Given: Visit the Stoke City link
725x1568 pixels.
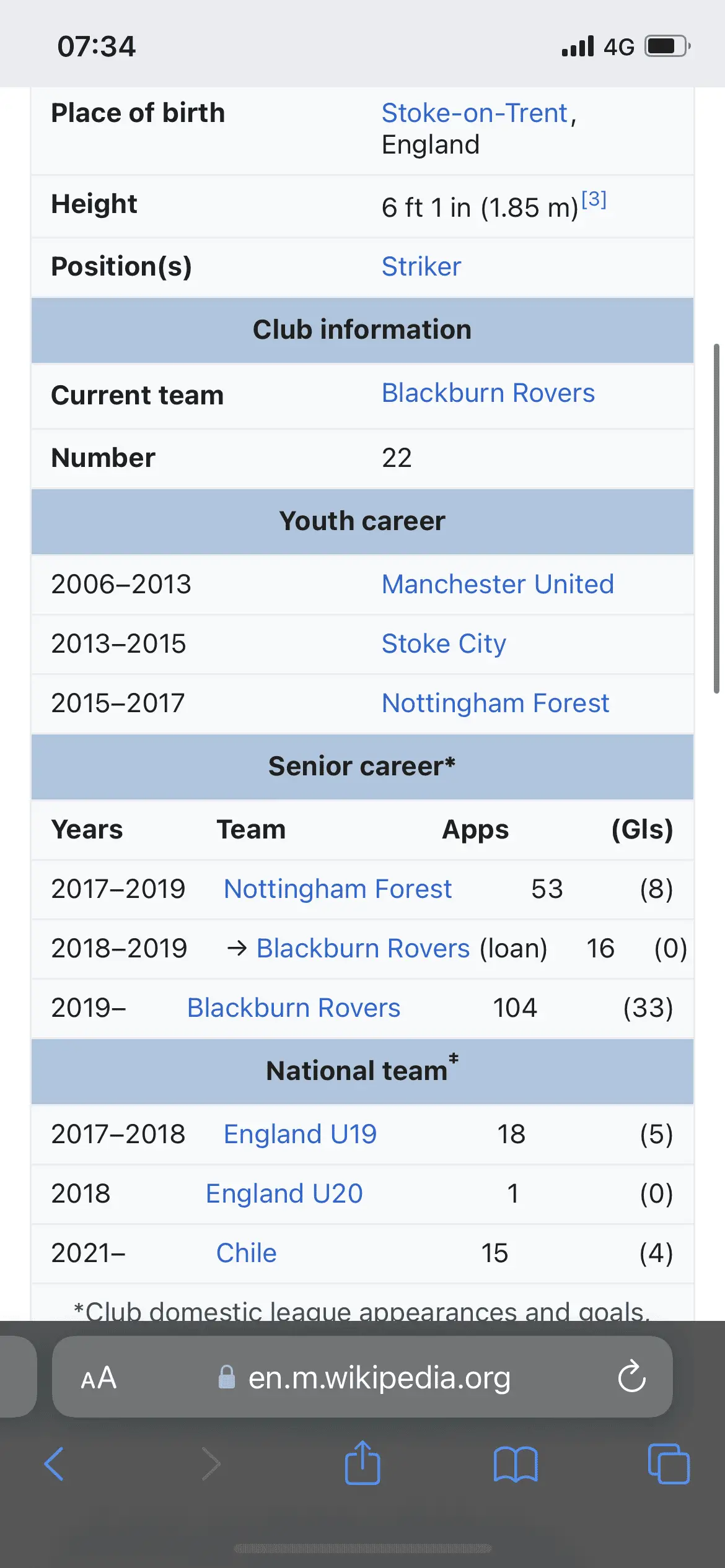Looking at the screenshot, I should click(444, 643).
